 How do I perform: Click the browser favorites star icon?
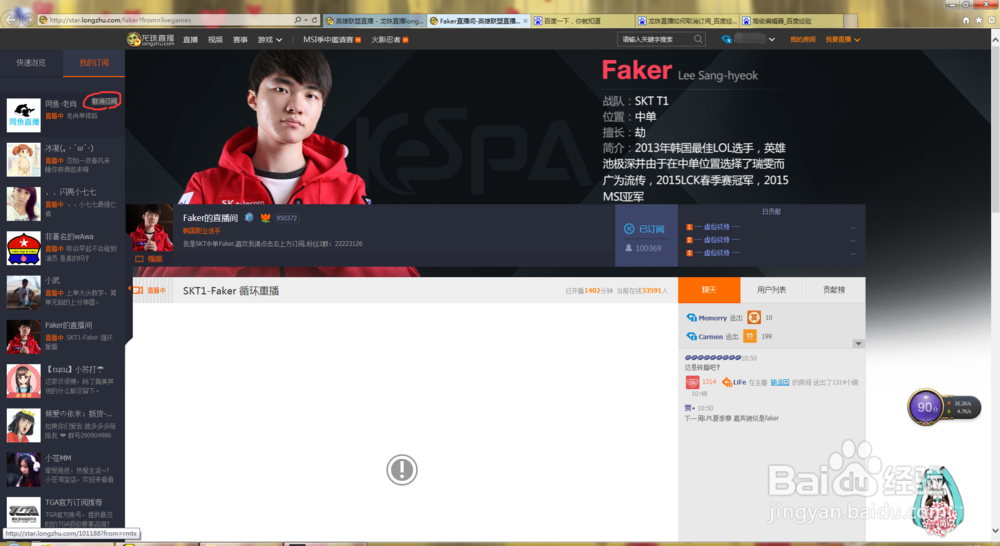[x=978, y=20]
